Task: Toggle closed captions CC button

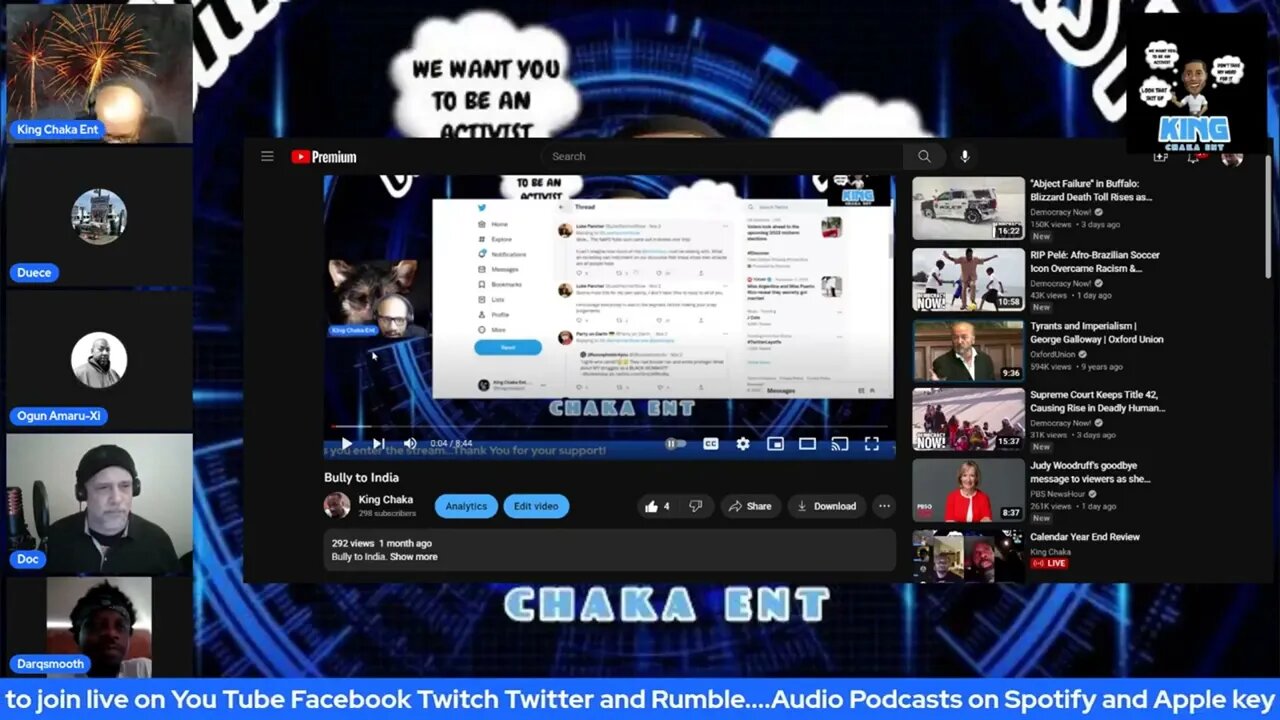Action: coord(710,444)
